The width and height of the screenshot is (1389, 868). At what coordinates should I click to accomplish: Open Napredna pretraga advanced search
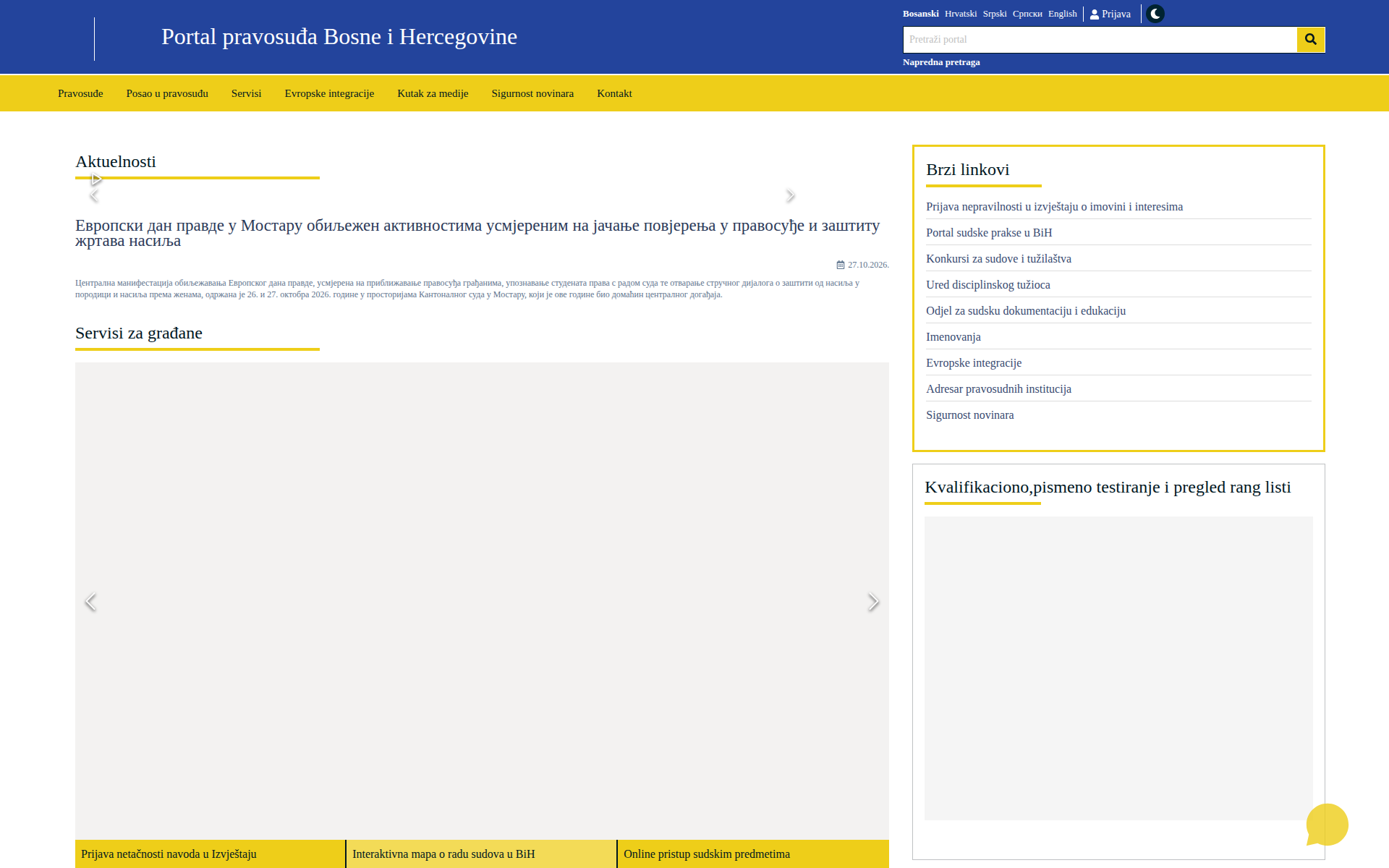coord(941,62)
